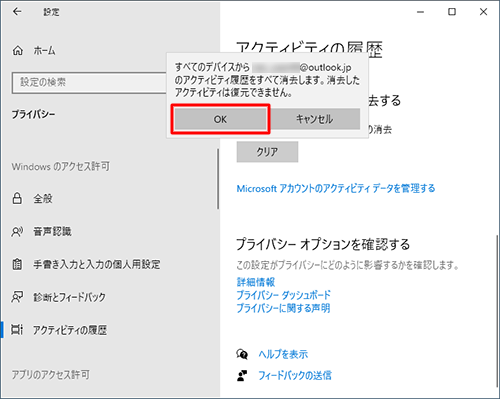Viewport: 500px width, 399px height.
Task: Click the プライバシー sidebar heading
Action: (x=34, y=114)
